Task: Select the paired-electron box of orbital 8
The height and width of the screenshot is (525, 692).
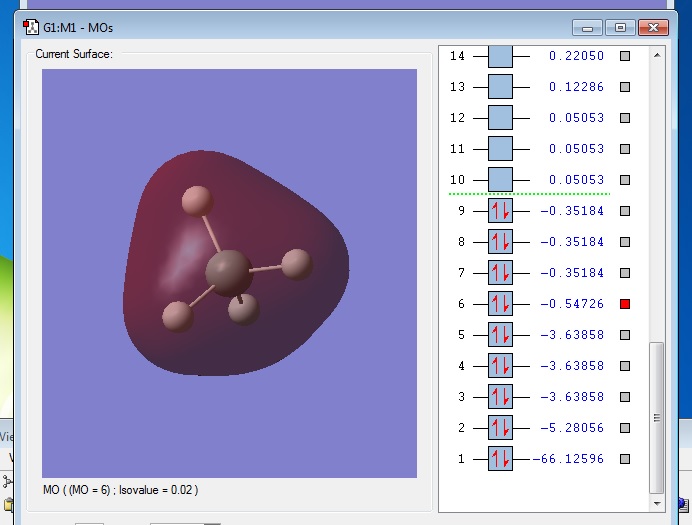Action: 500,242
